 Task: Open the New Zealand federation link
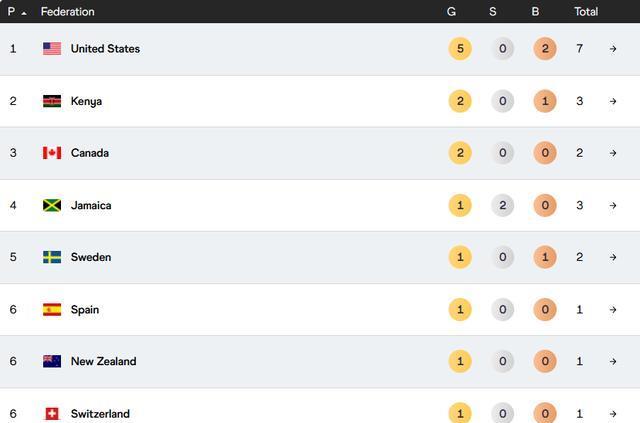click(103, 362)
